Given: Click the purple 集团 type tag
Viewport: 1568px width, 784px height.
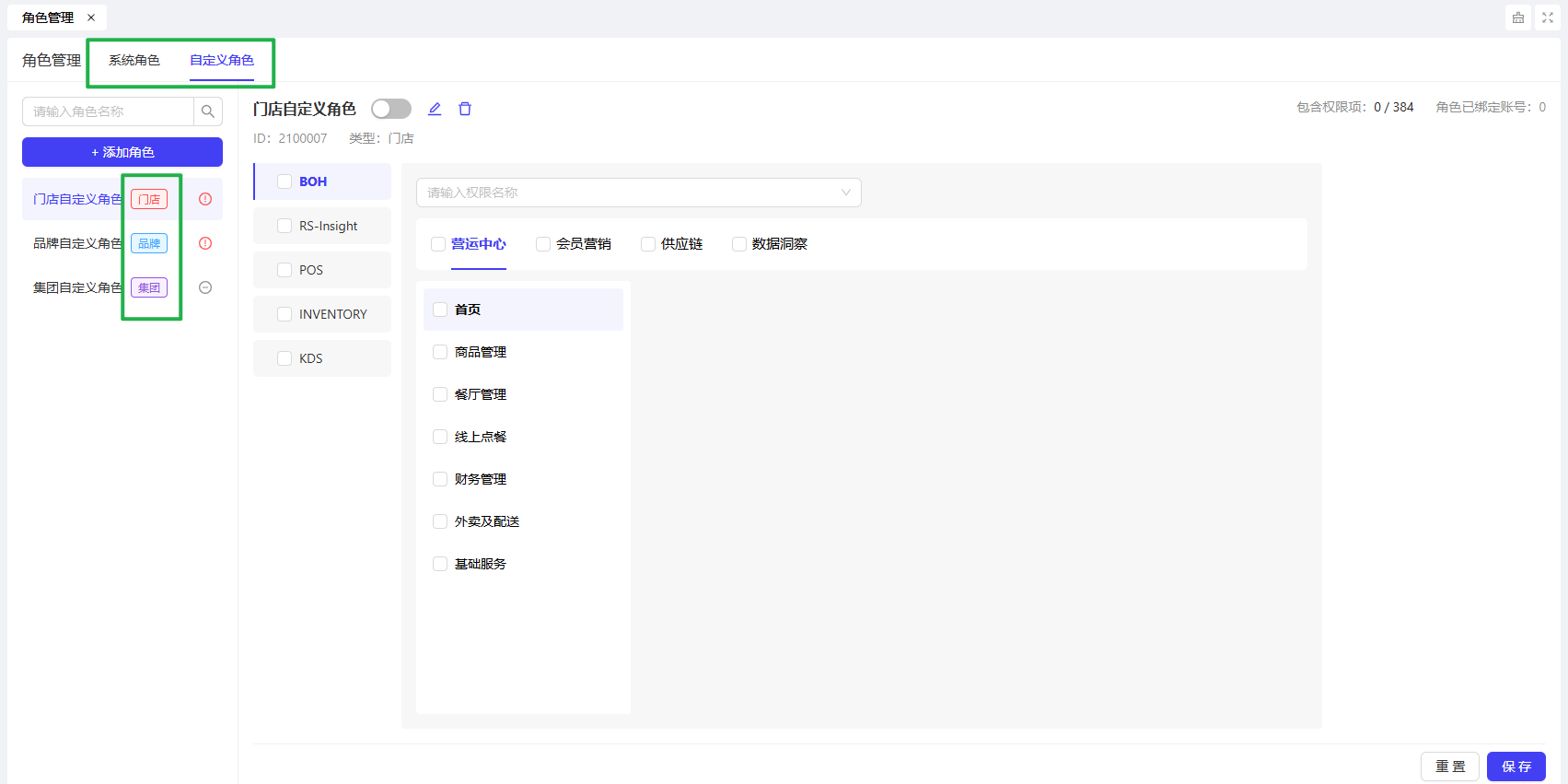Looking at the screenshot, I should (149, 287).
